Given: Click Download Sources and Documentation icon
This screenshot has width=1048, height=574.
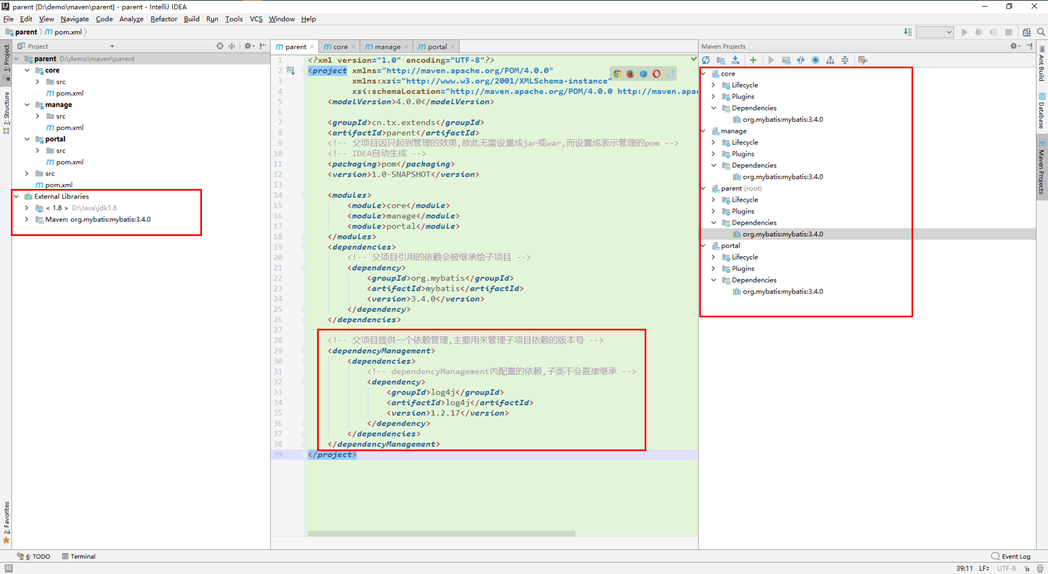Looking at the screenshot, I should tap(735, 60).
